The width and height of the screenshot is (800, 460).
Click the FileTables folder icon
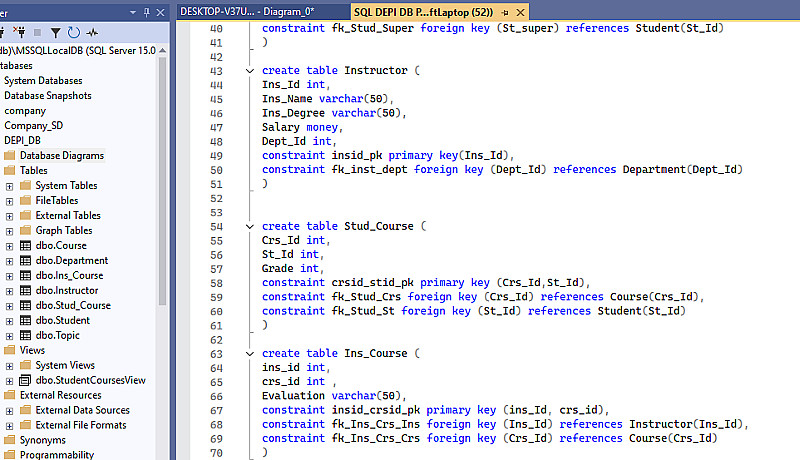click(26, 200)
